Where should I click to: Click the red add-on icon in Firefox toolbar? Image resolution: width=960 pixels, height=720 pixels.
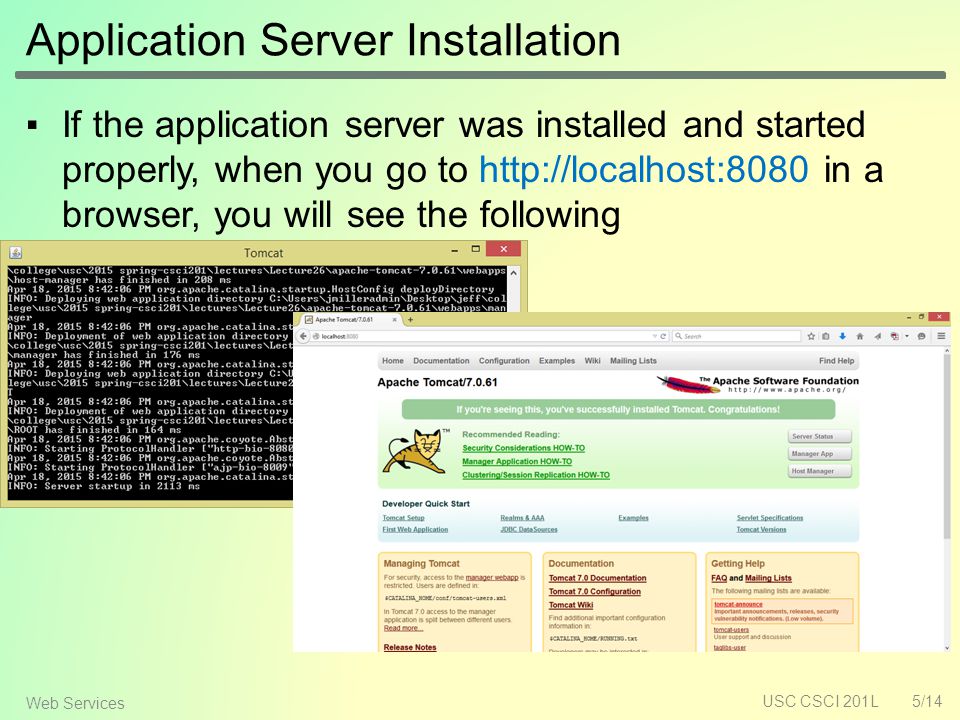click(x=894, y=336)
